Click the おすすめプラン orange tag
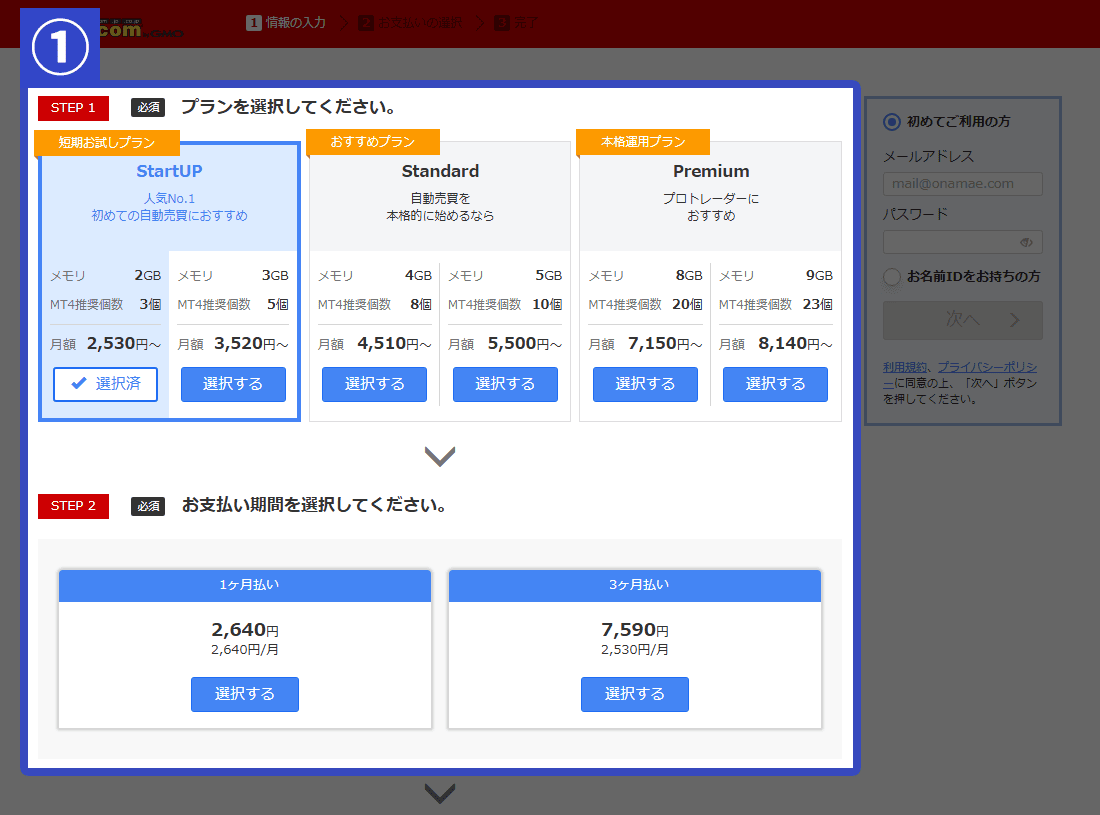1100x815 pixels. coord(373,142)
